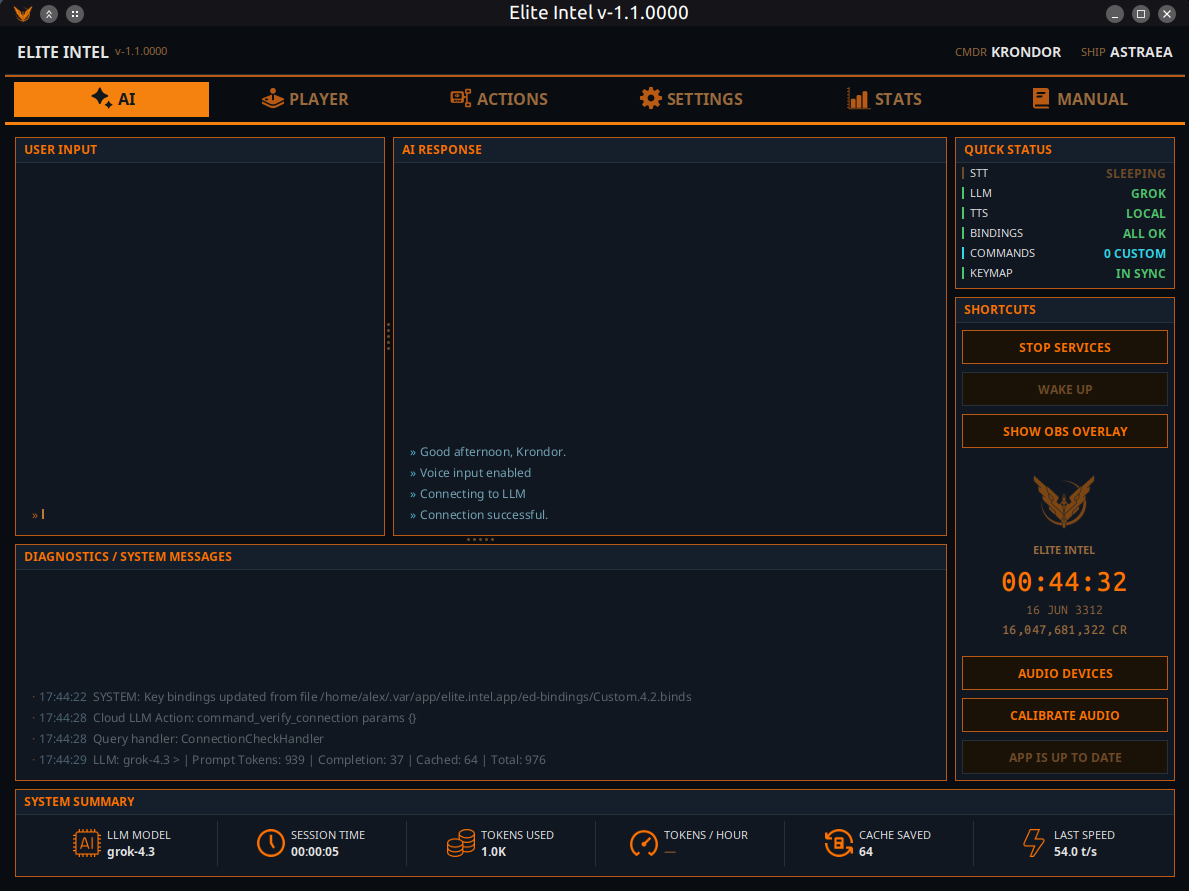1189x891 pixels.
Task: Click the title bar keep-above arrow icon
Action: 49,14
